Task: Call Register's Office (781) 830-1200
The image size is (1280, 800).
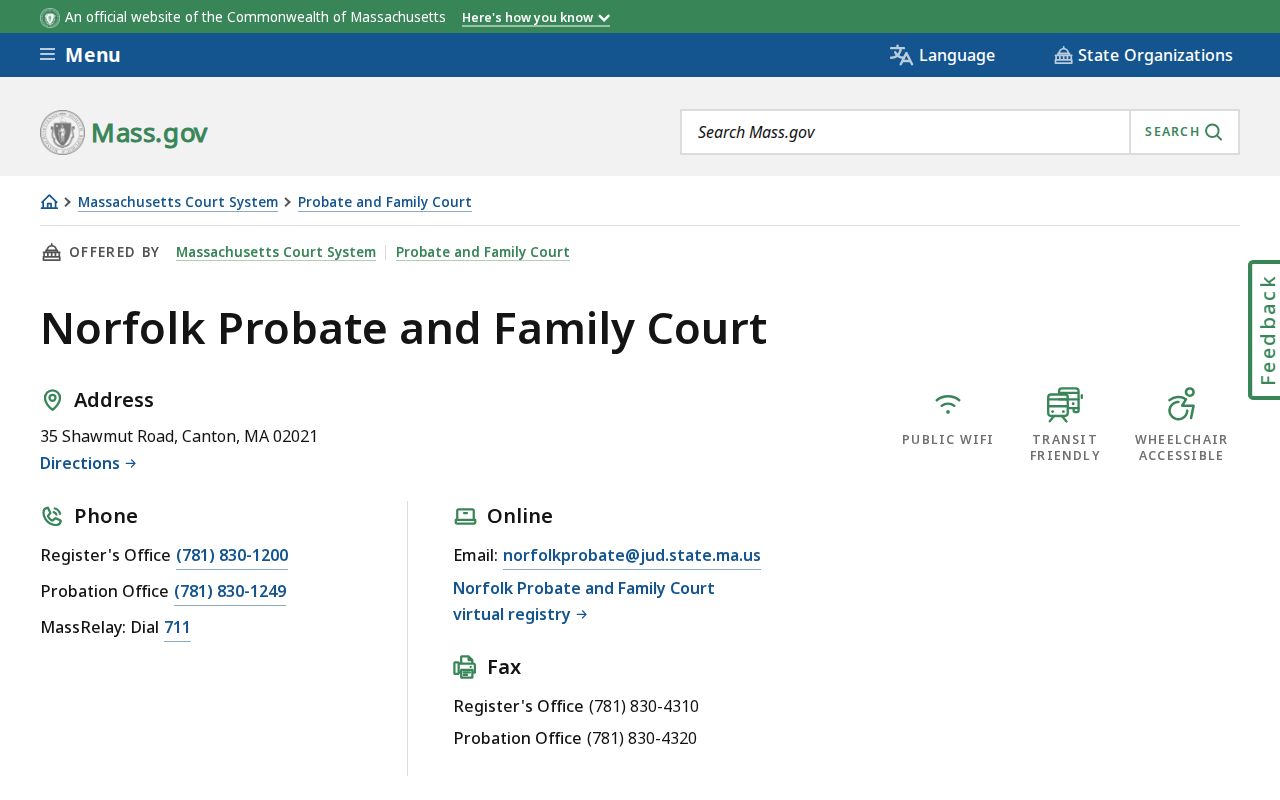Action: click(232, 555)
